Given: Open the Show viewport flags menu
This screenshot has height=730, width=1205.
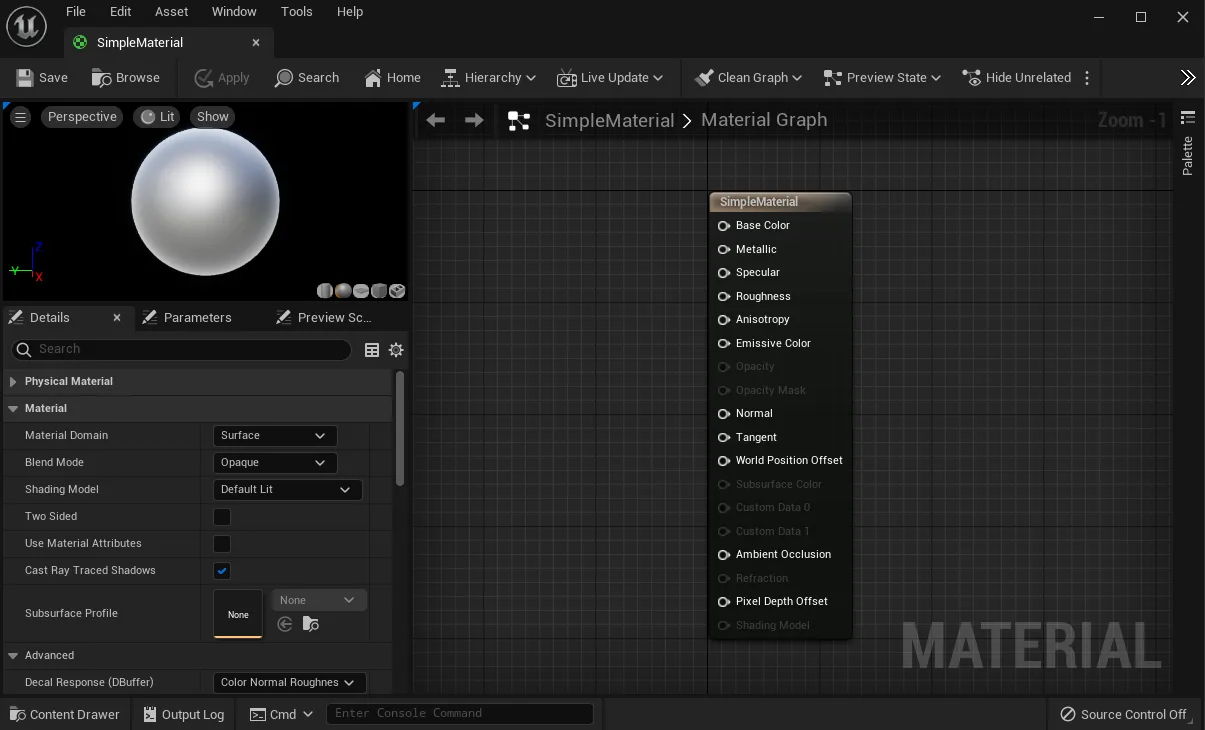Looking at the screenshot, I should 213,117.
